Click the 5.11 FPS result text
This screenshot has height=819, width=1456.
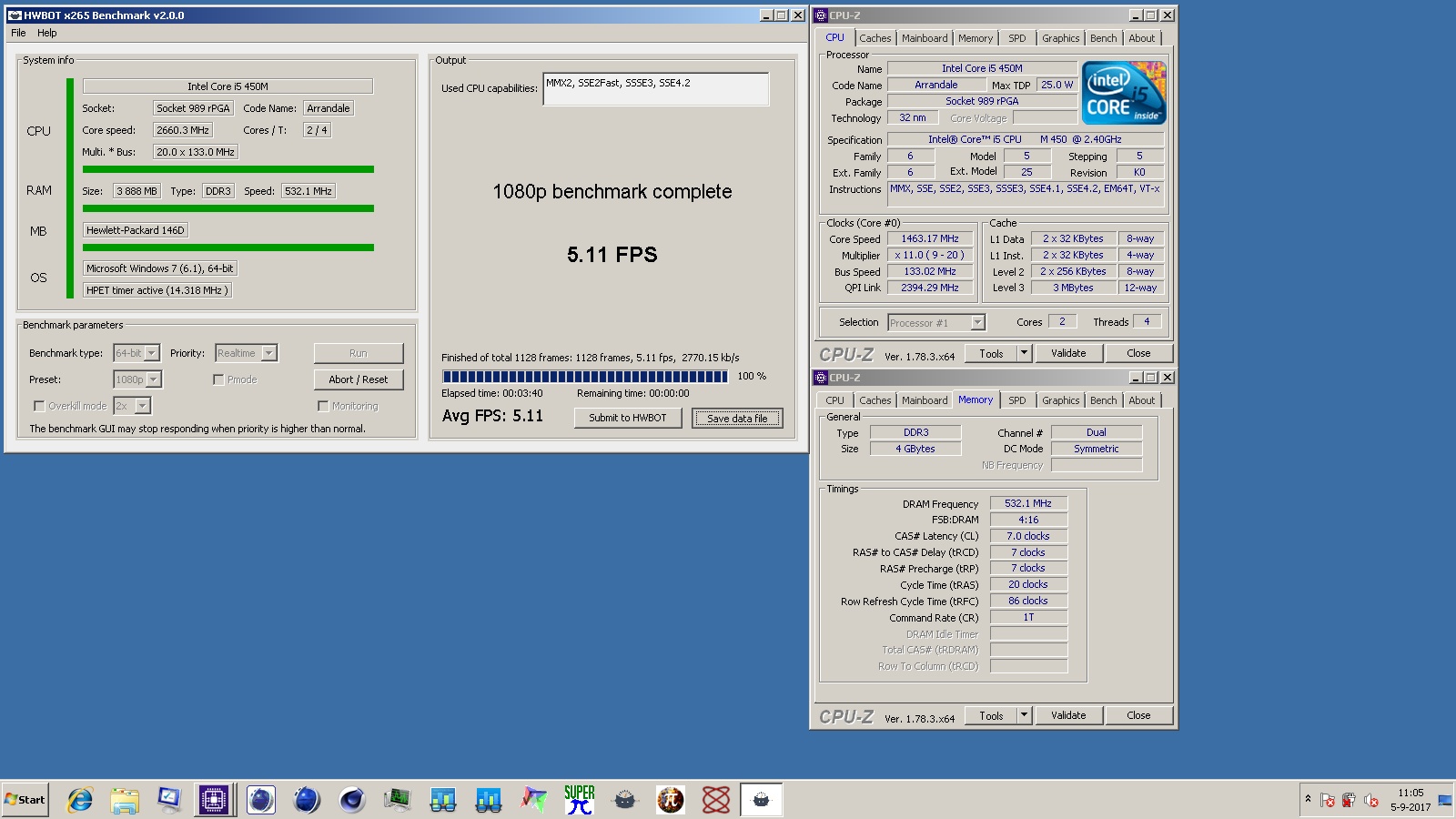612,255
